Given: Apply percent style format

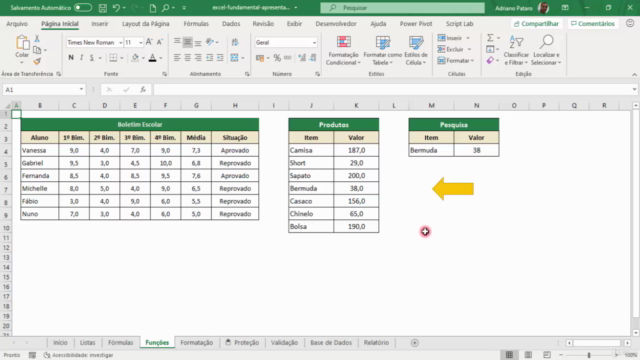Looking at the screenshot, I should coord(277,58).
